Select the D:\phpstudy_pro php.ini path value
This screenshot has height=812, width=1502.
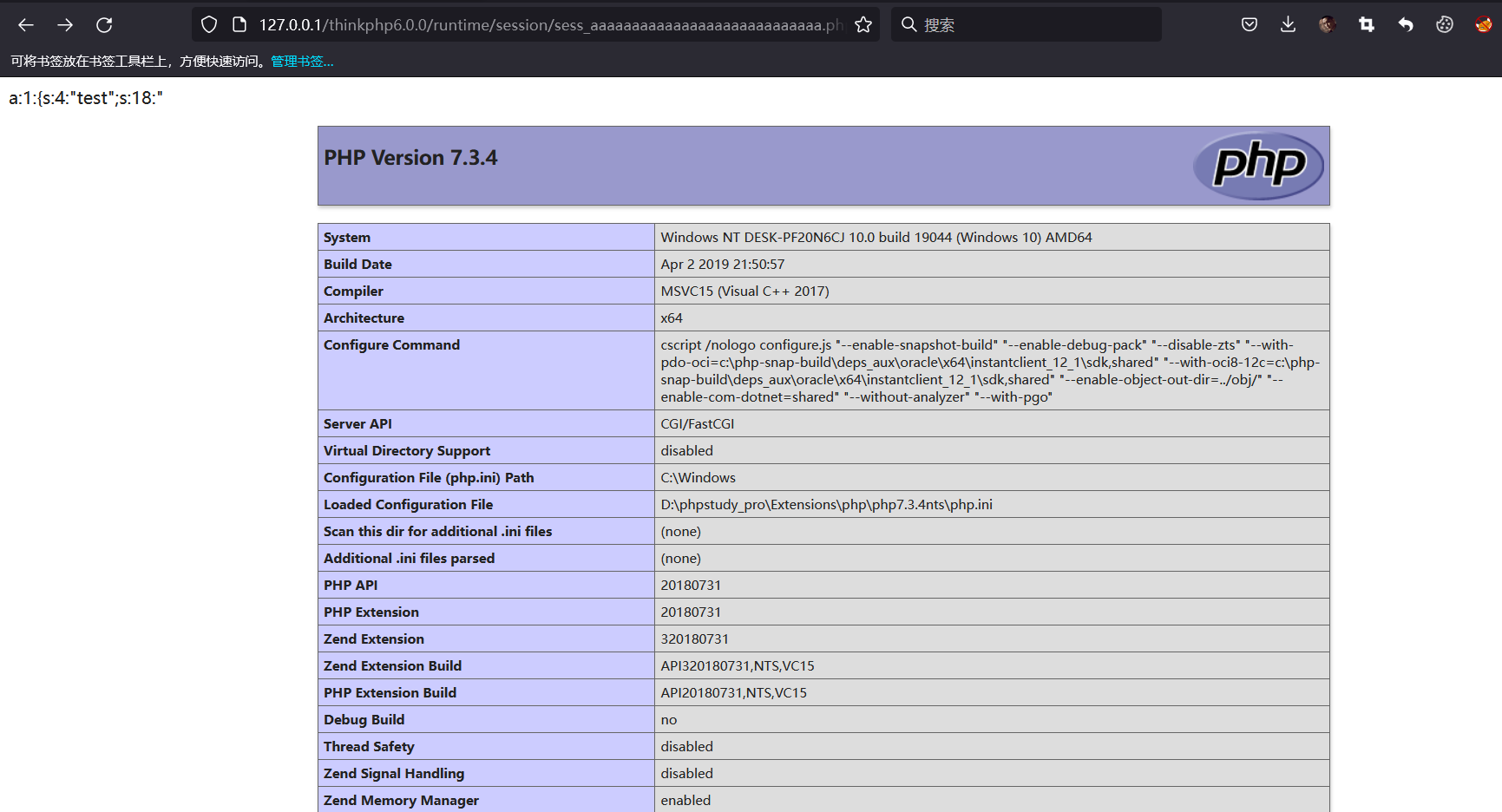827,505
